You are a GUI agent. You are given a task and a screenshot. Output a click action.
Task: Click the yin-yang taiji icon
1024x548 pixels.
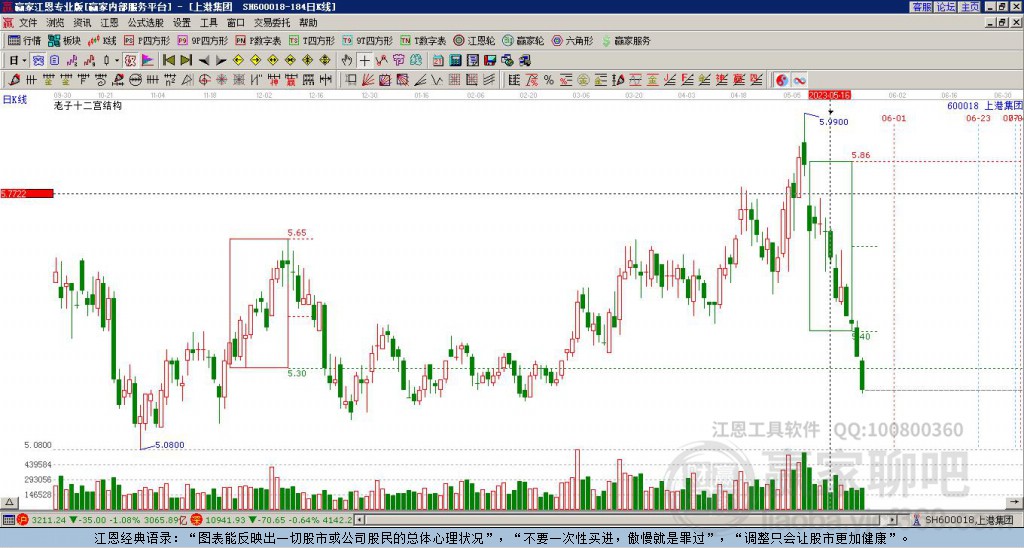[781, 79]
